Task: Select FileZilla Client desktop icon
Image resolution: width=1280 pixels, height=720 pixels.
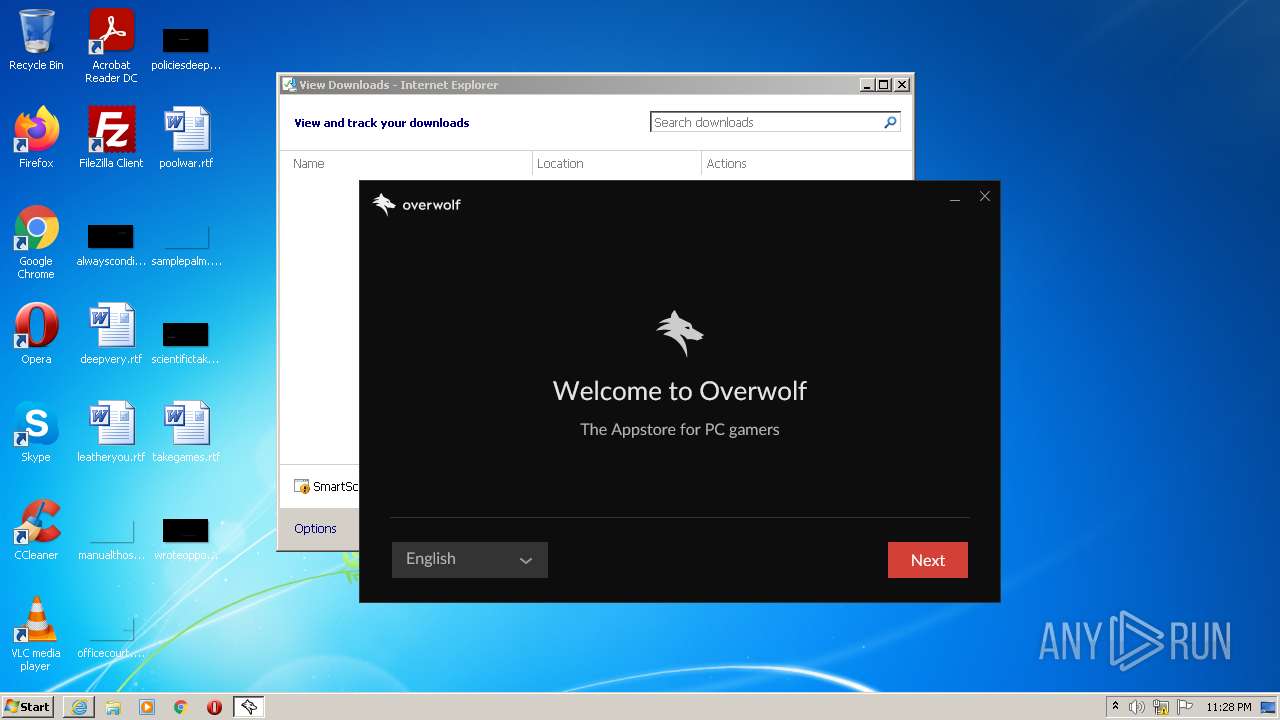Action: tap(111, 138)
